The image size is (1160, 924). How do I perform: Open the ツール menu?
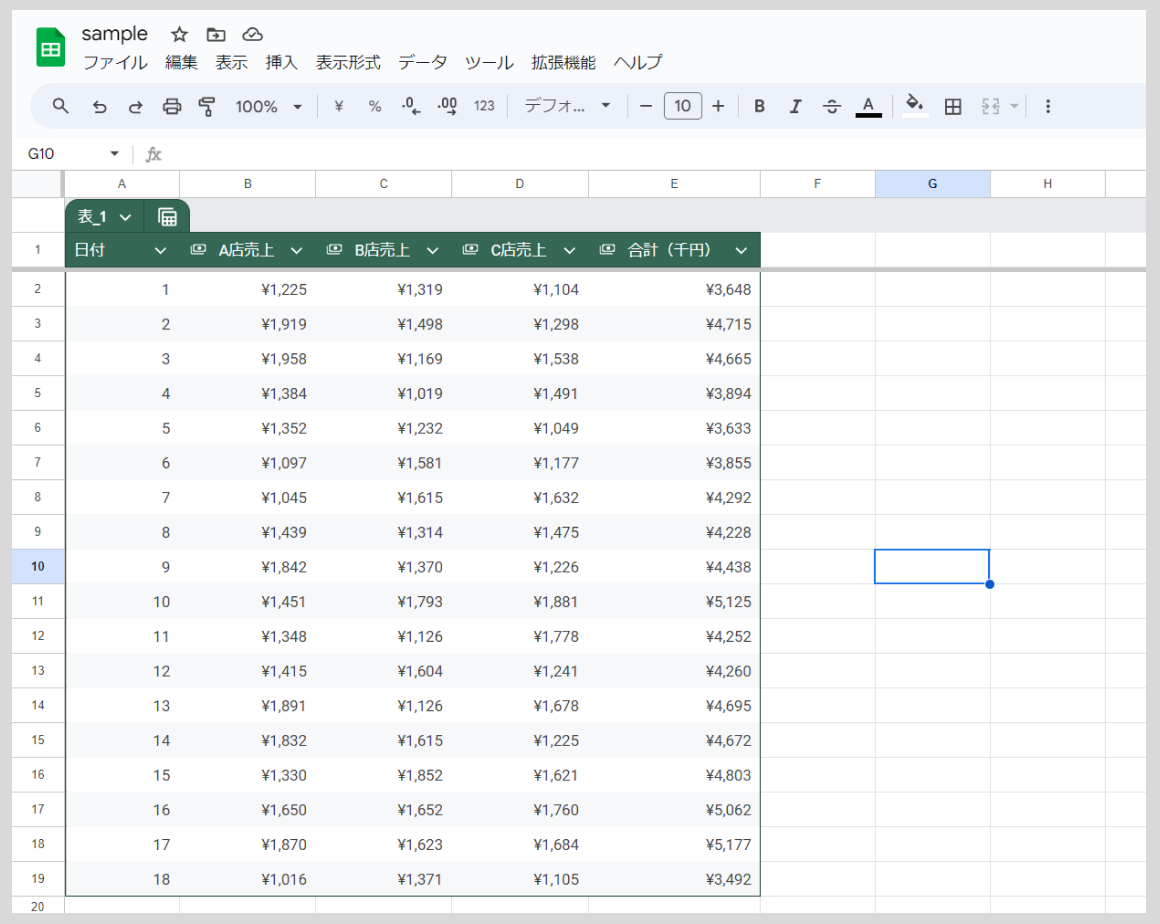click(489, 63)
